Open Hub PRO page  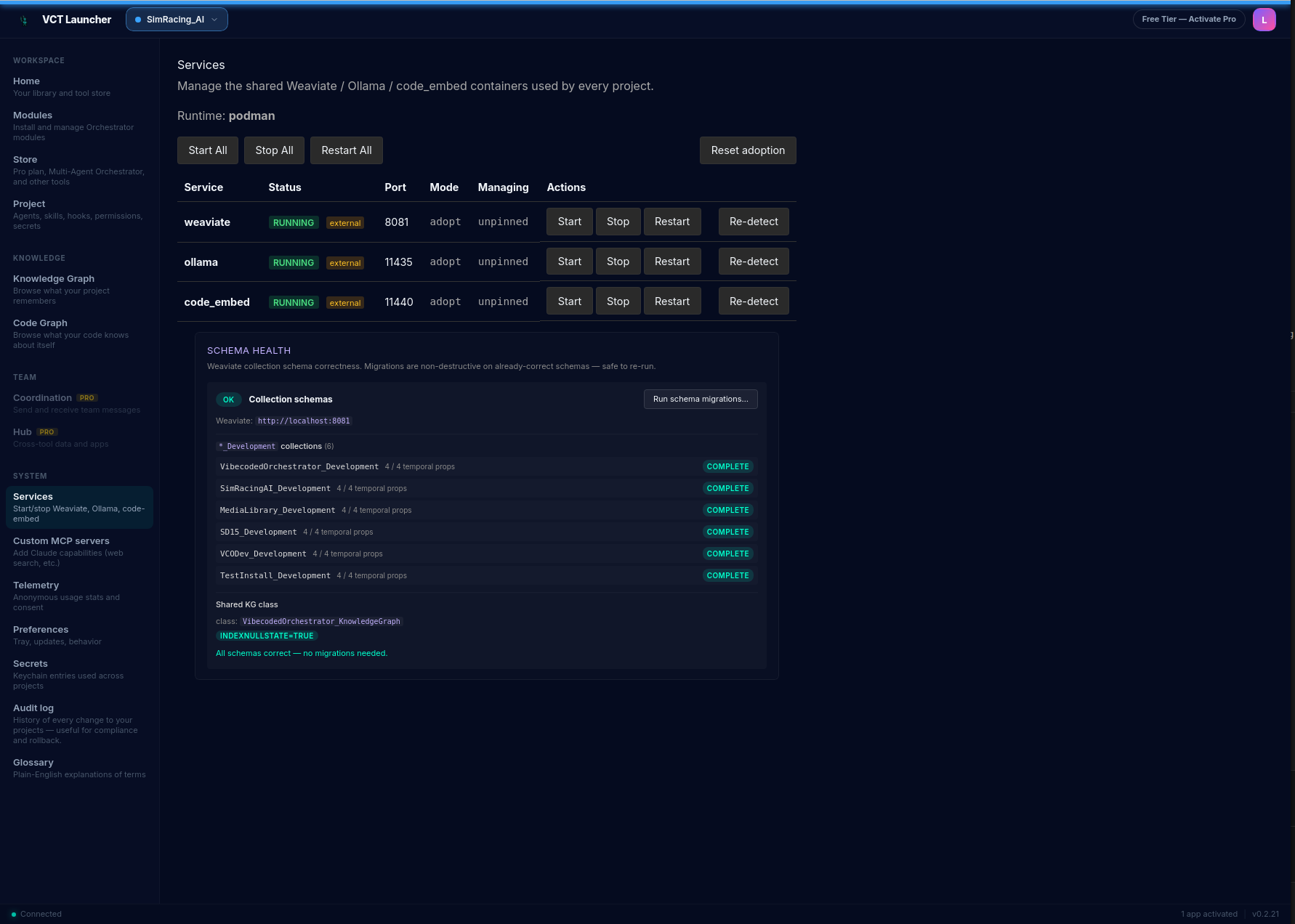[x=79, y=438]
